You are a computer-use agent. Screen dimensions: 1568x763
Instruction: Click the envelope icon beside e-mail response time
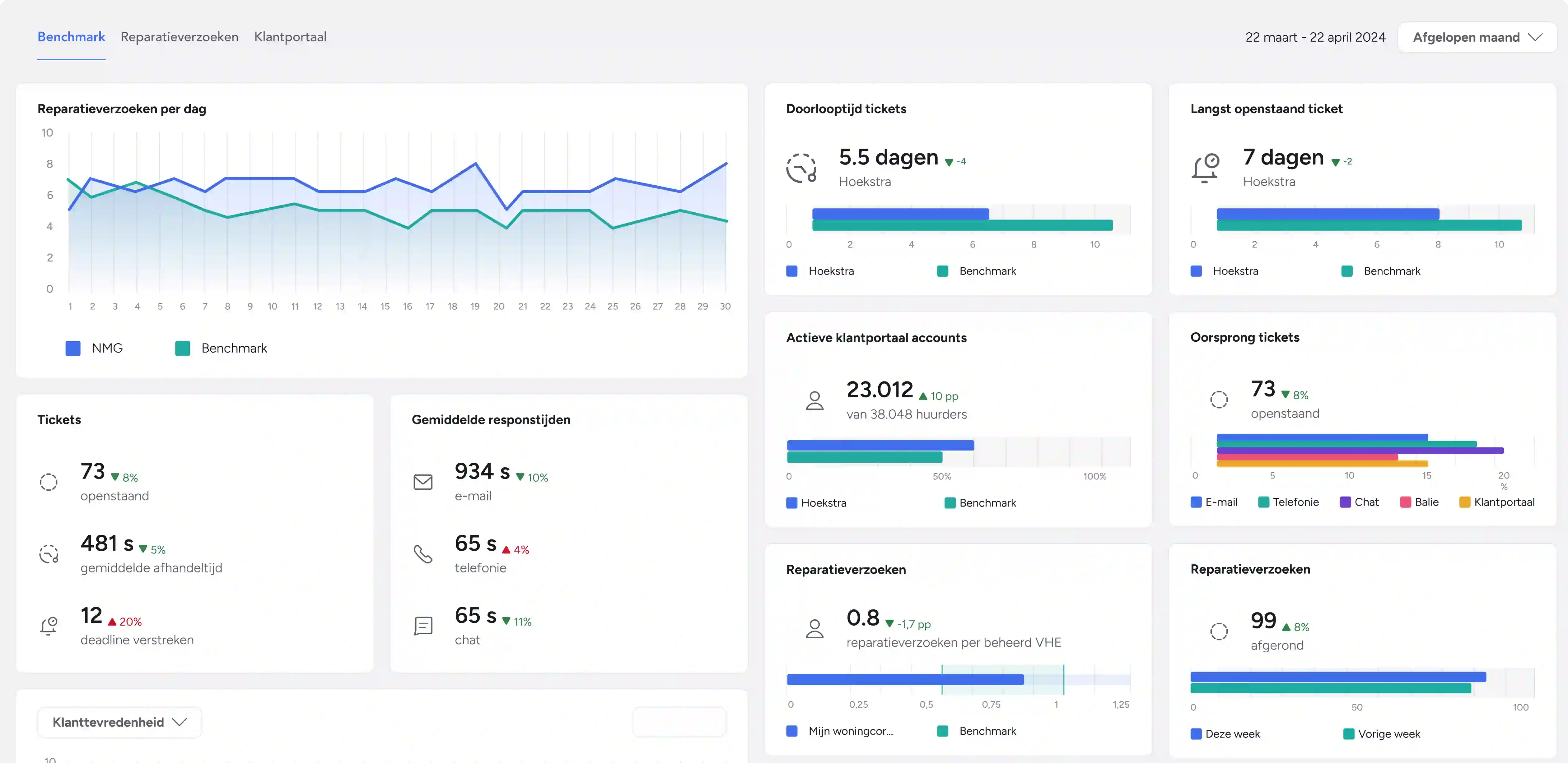pos(422,482)
